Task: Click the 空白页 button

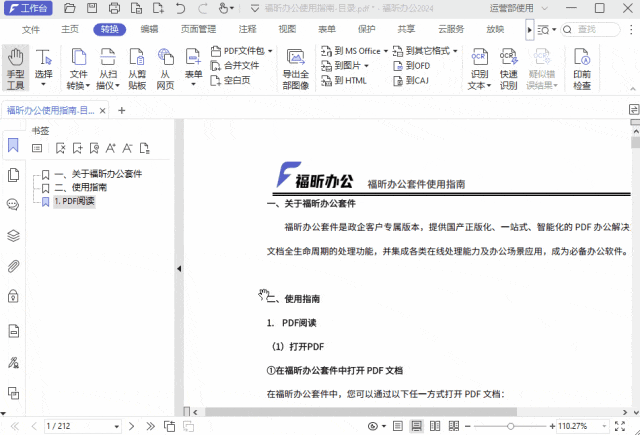Action: [231, 80]
